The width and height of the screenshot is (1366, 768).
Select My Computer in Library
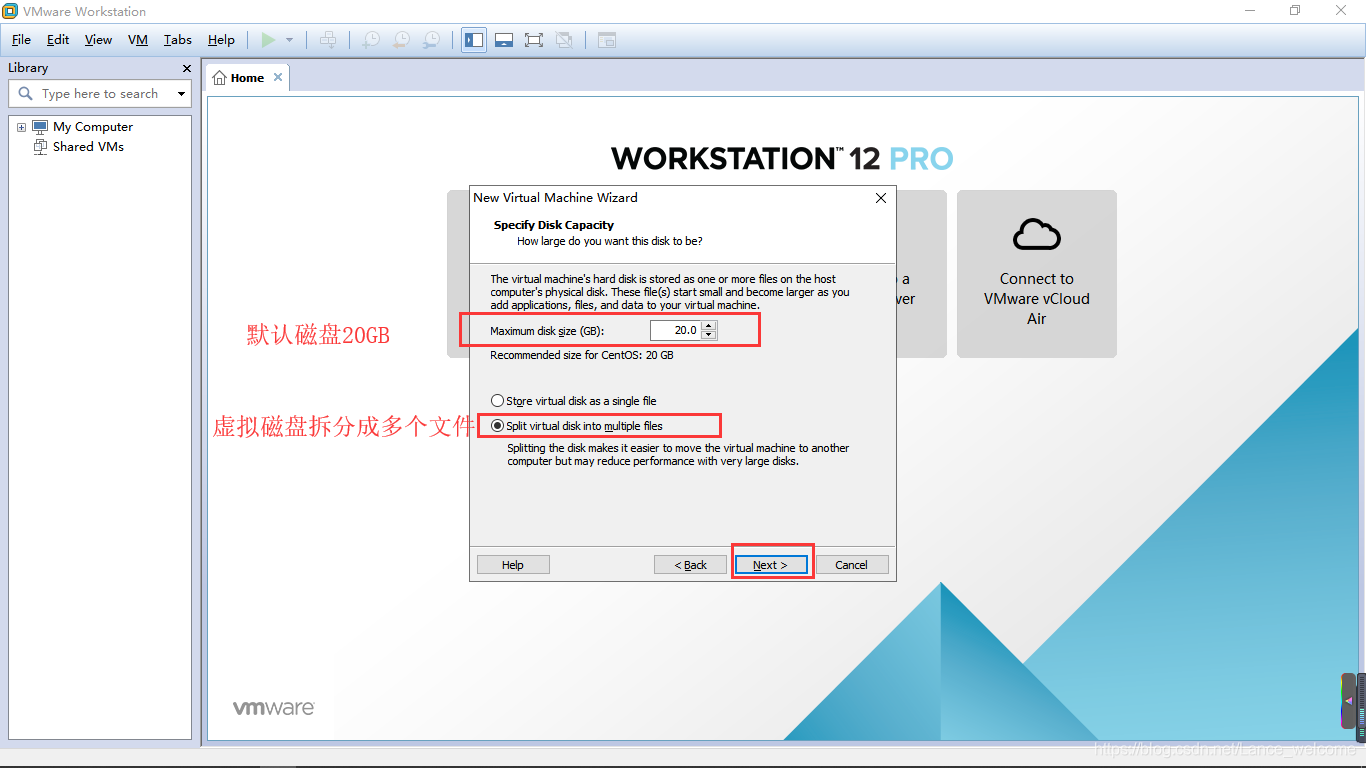[93, 127]
